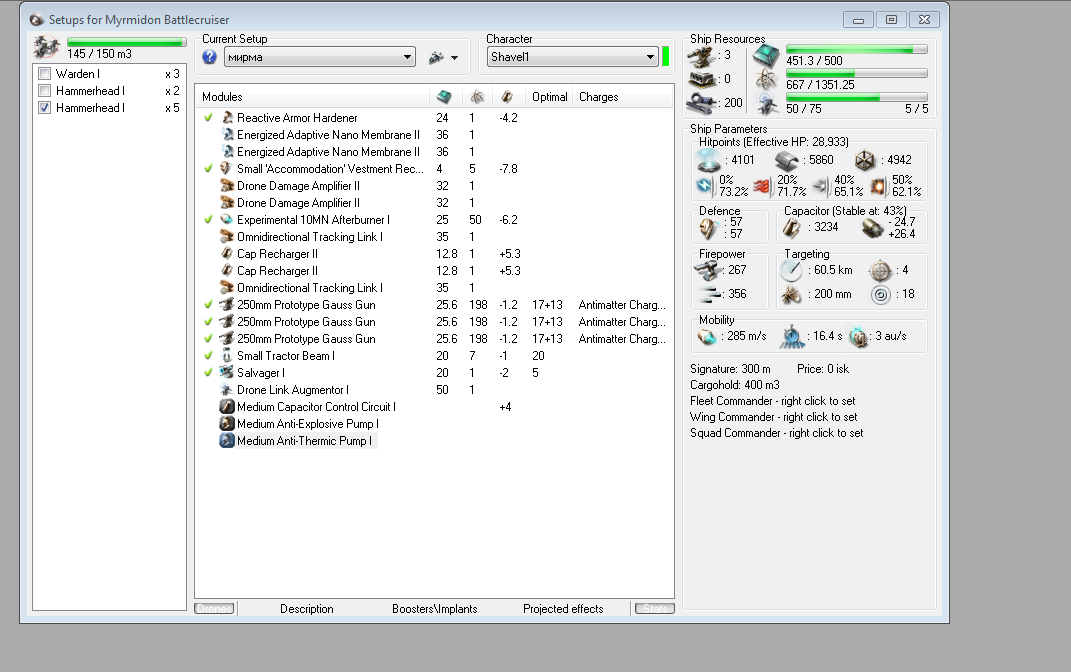This screenshot has height=672, width=1071.
Task: Click the structure hitpoints icon showing 4942
Action: (x=865, y=160)
